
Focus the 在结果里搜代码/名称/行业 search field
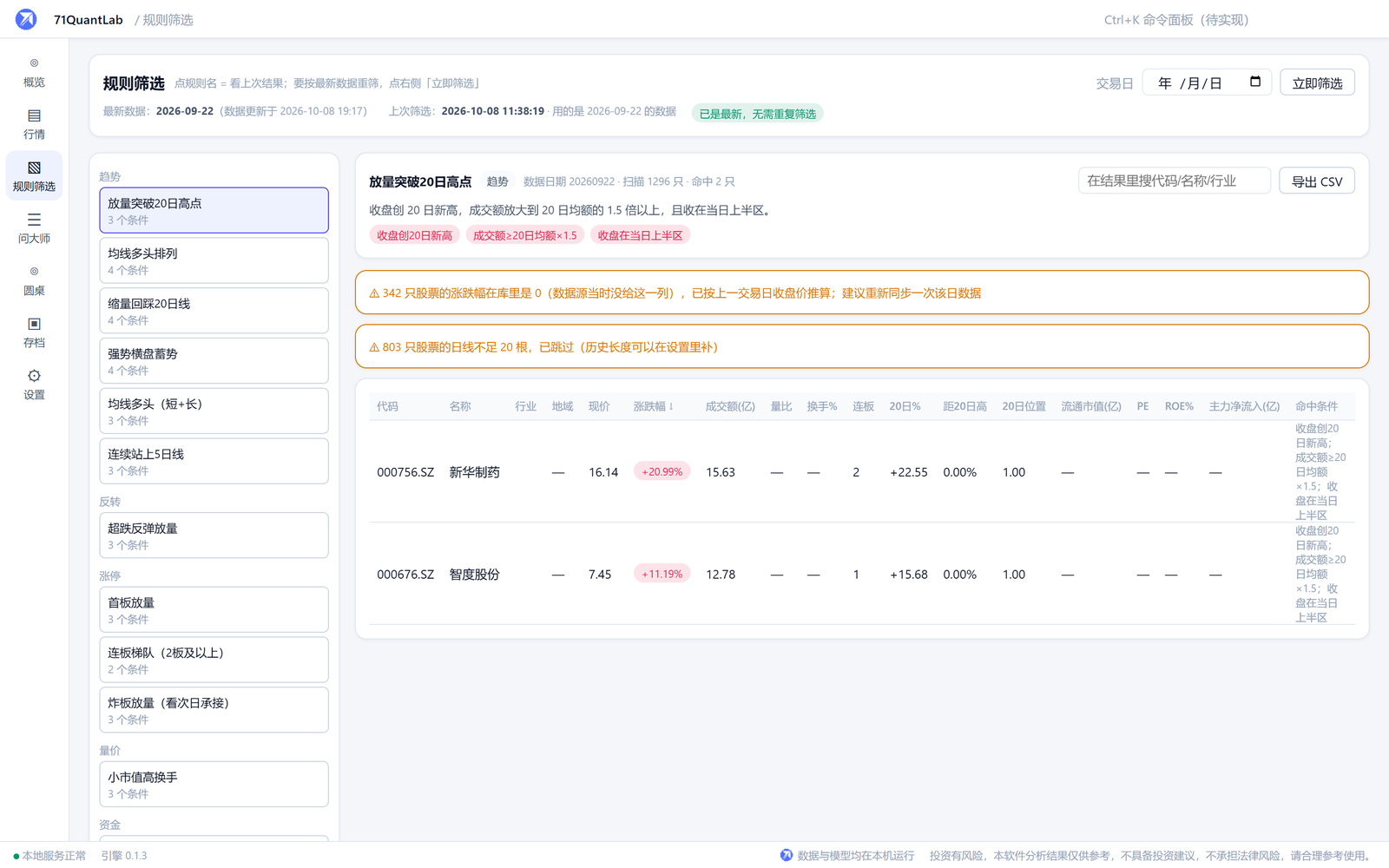[1175, 181]
